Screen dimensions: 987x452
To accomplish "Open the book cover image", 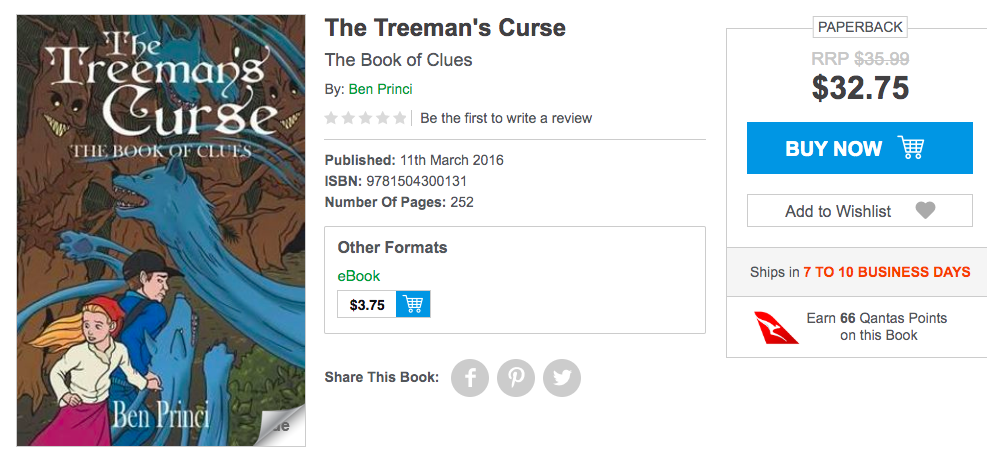I will point(161,230).
